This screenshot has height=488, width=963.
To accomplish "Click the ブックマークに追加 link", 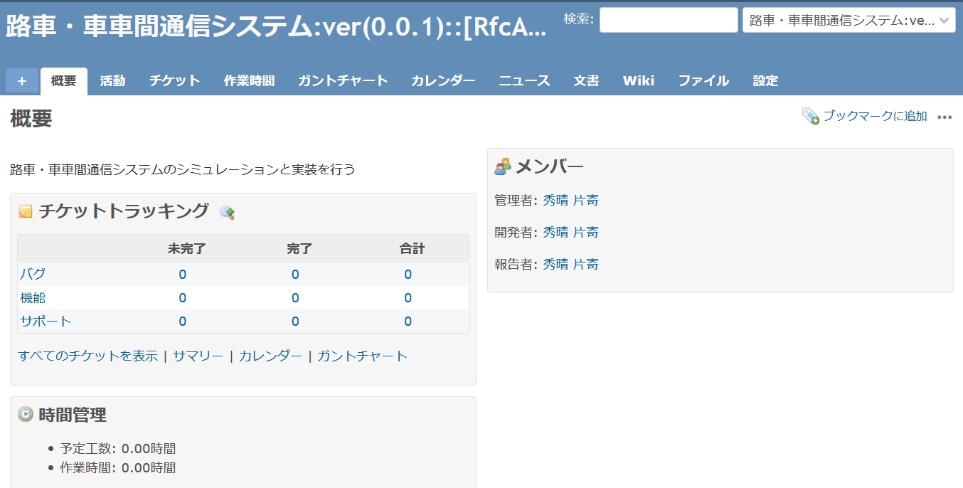I will (875, 116).
